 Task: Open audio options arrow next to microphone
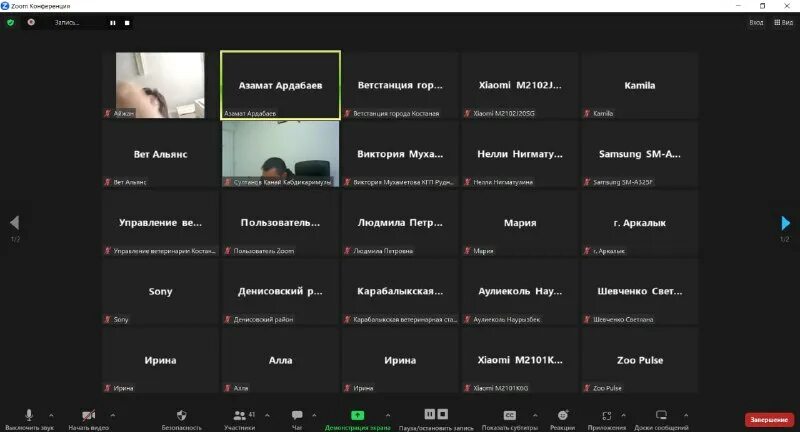(x=51, y=415)
